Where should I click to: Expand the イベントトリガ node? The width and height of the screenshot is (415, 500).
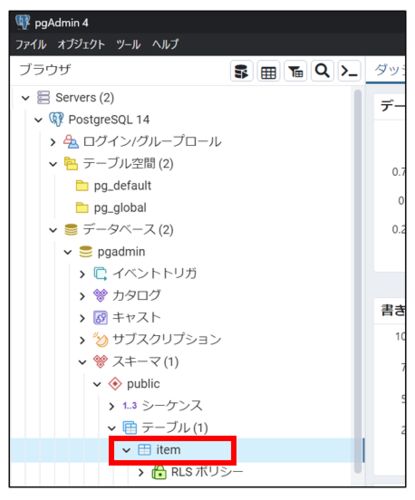coord(82,274)
